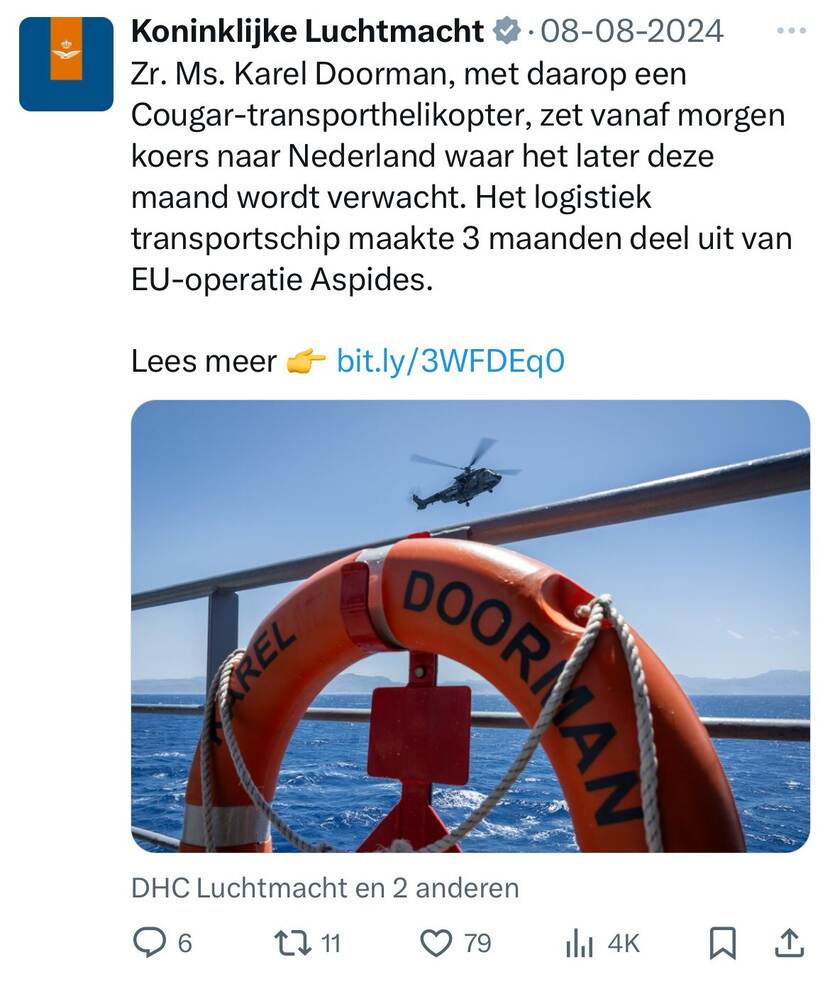
Task: Bookmark this tweet
Action: (722, 944)
